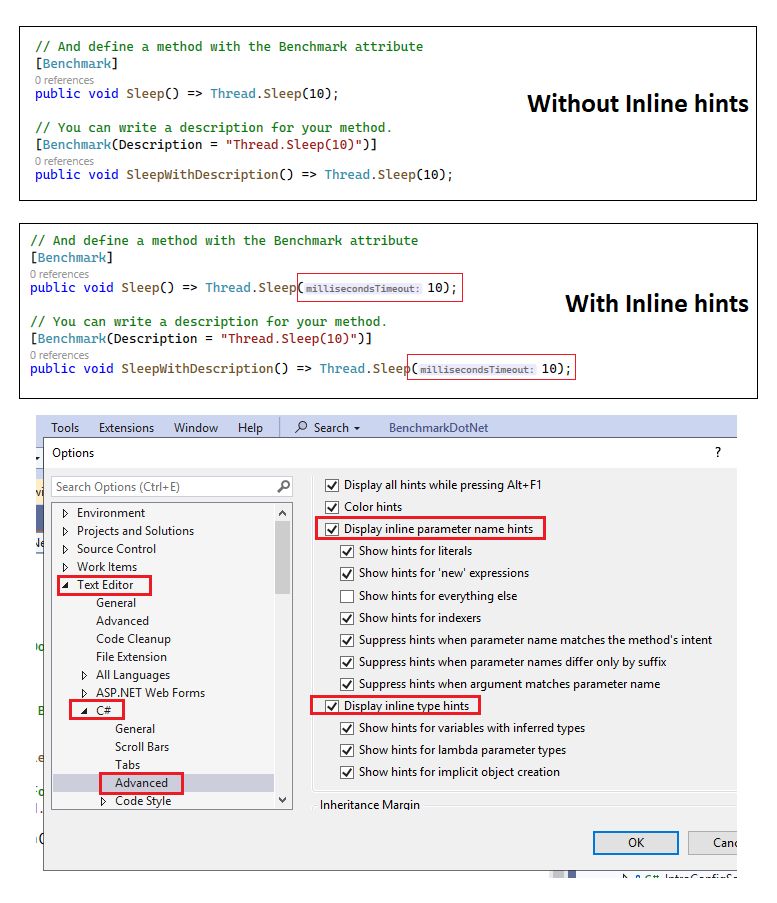777x903 pixels.
Task: Toggle the Color hints checkbox
Action: pos(332,507)
